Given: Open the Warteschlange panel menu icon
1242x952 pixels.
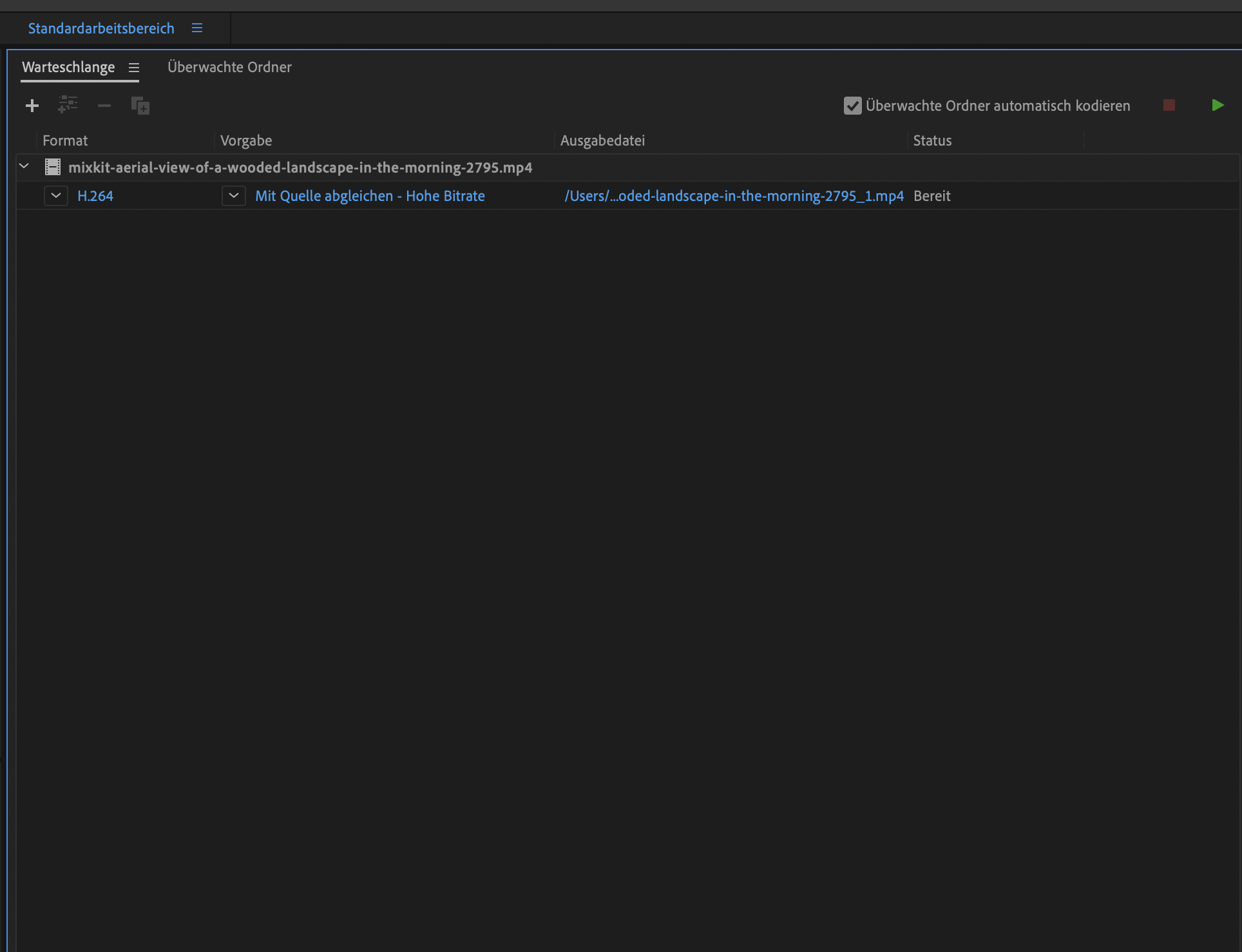Looking at the screenshot, I should tap(134, 68).
